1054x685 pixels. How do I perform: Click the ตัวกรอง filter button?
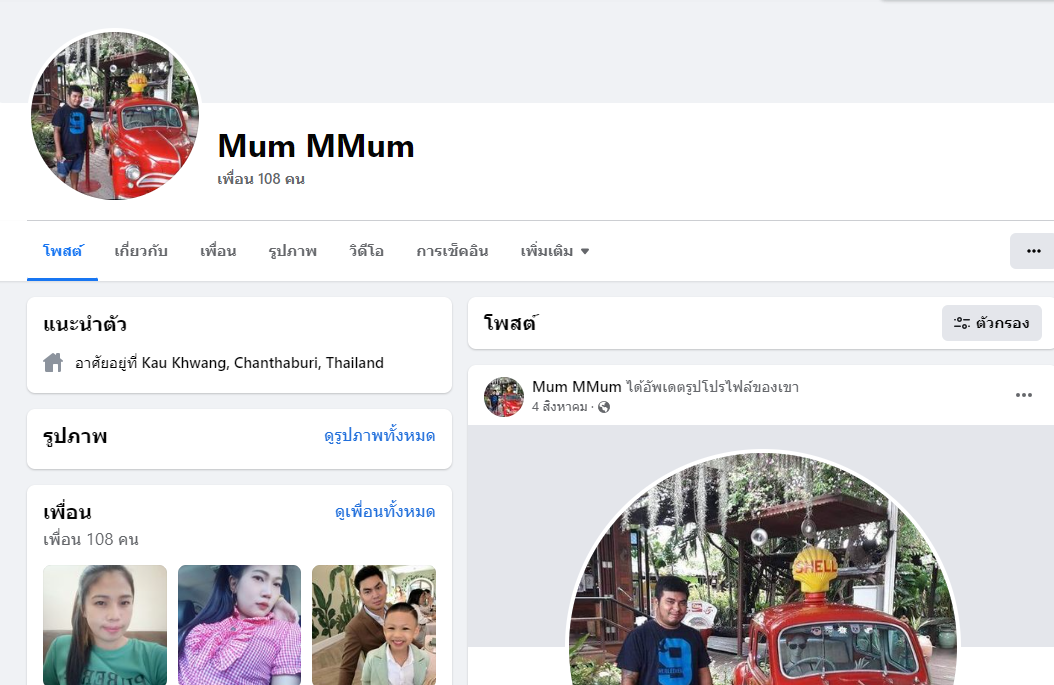click(x=991, y=323)
